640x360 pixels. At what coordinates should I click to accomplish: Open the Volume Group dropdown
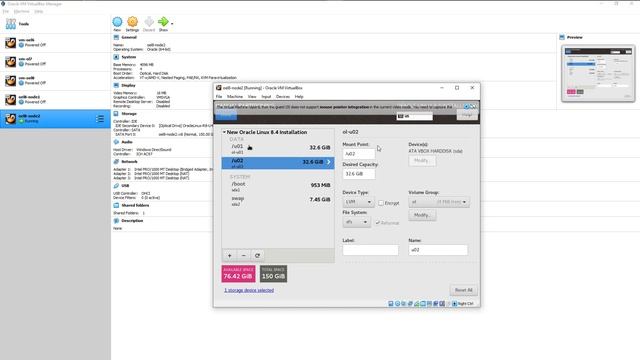[x=439, y=202]
